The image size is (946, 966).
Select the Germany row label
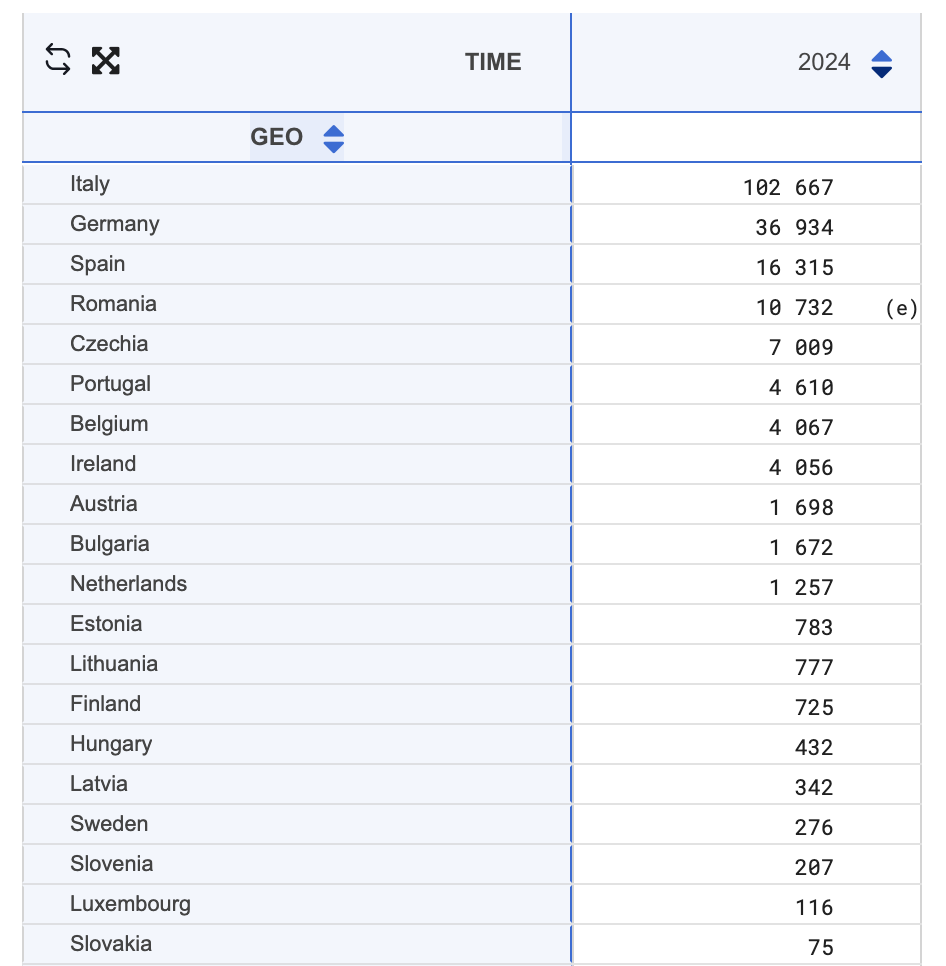point(115,224)
